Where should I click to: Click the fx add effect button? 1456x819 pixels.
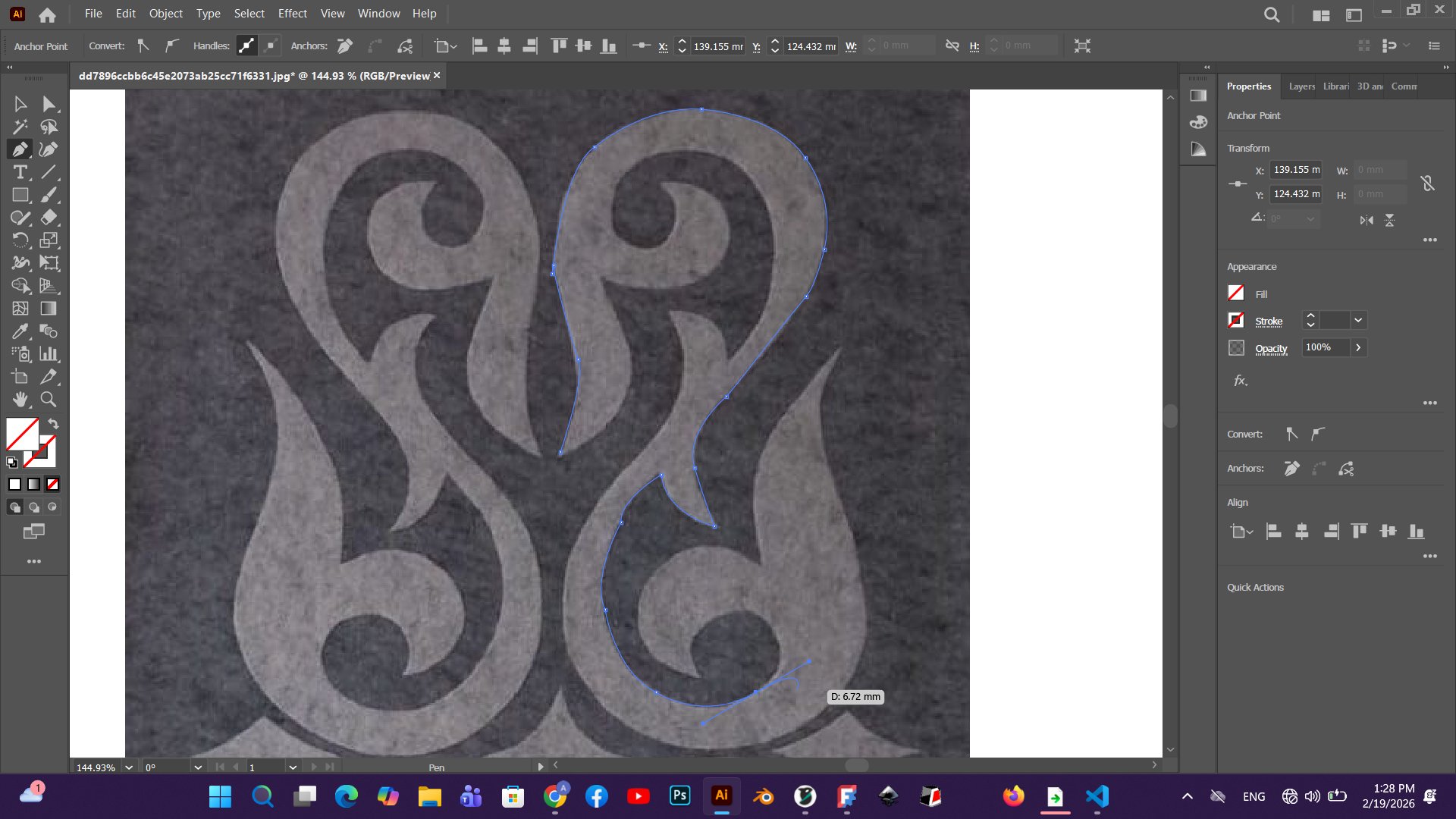pyautogui.click(x=1241, y=381)
